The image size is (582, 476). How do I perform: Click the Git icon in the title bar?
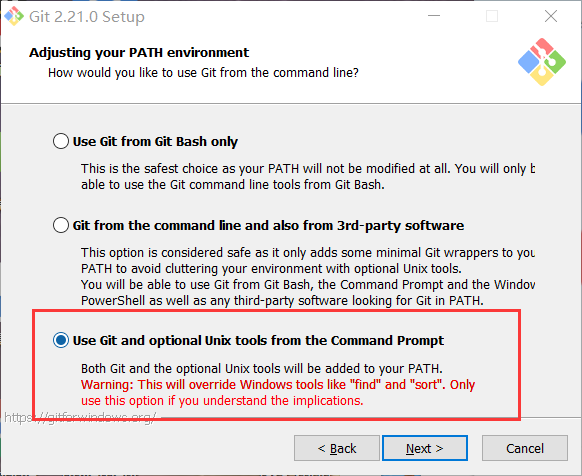(x=14, y=16)
